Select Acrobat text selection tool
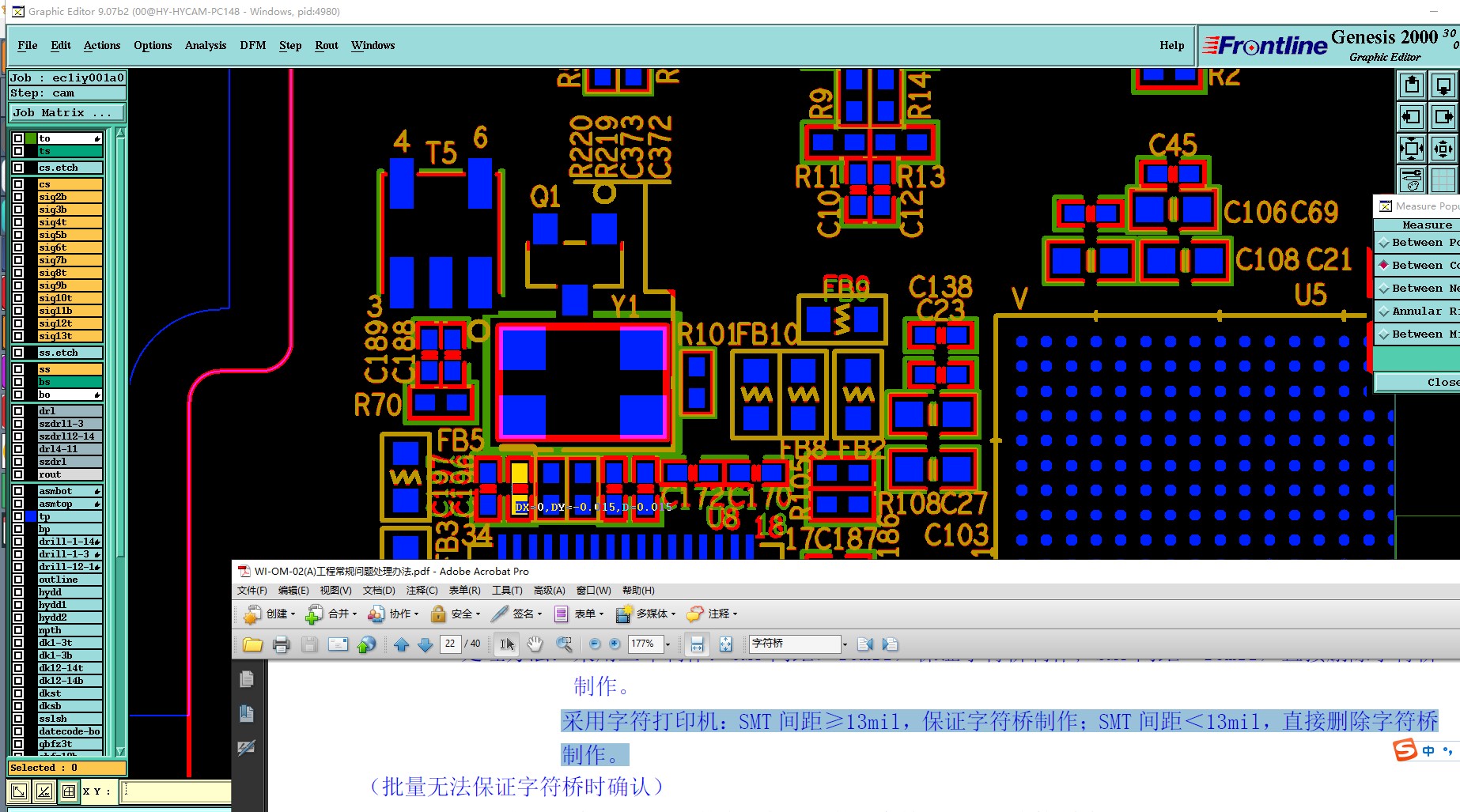This screenshot has width=1460, height=812. 507,644
